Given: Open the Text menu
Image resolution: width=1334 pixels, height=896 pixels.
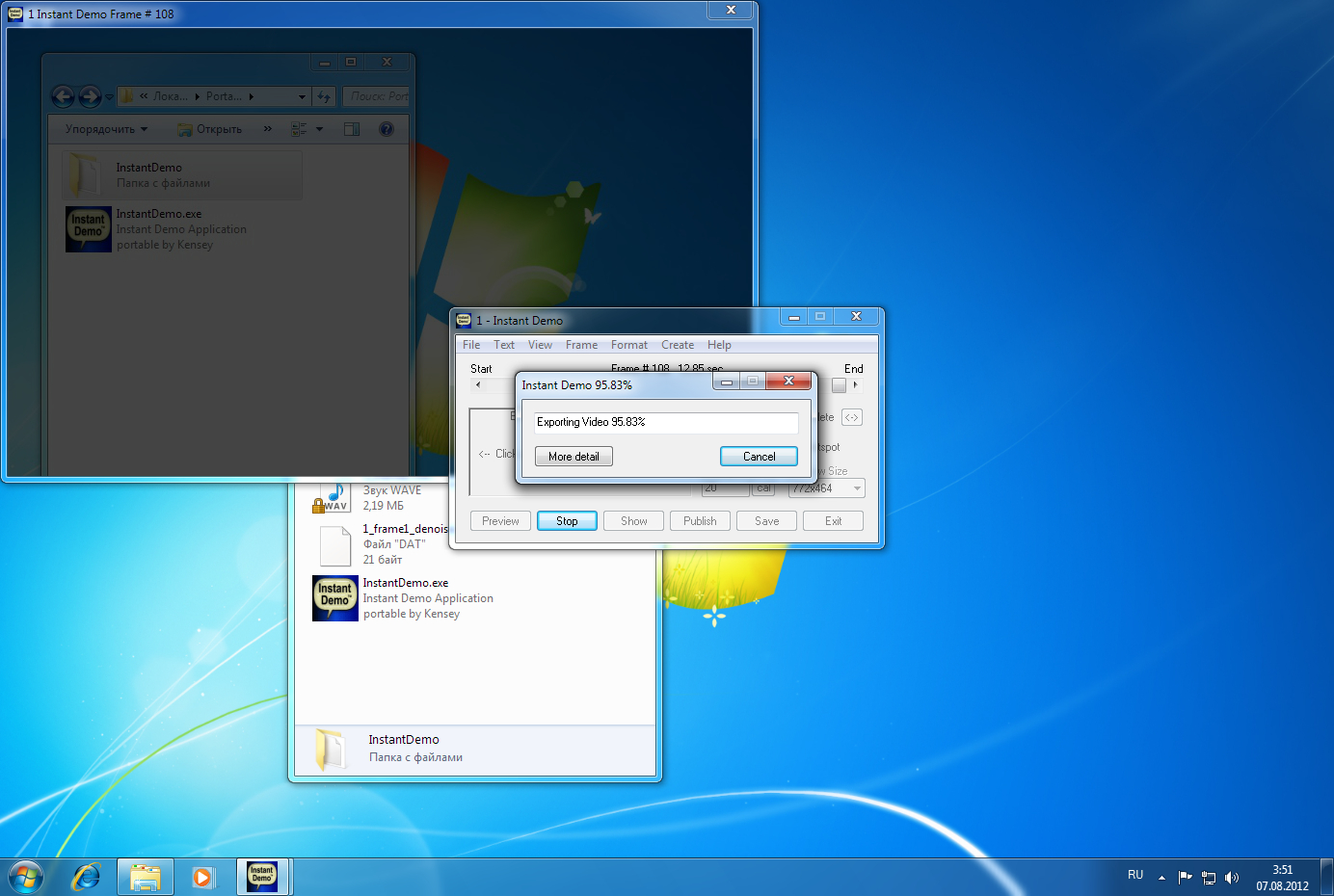Looking at the screenshot, I should point(504,345).
